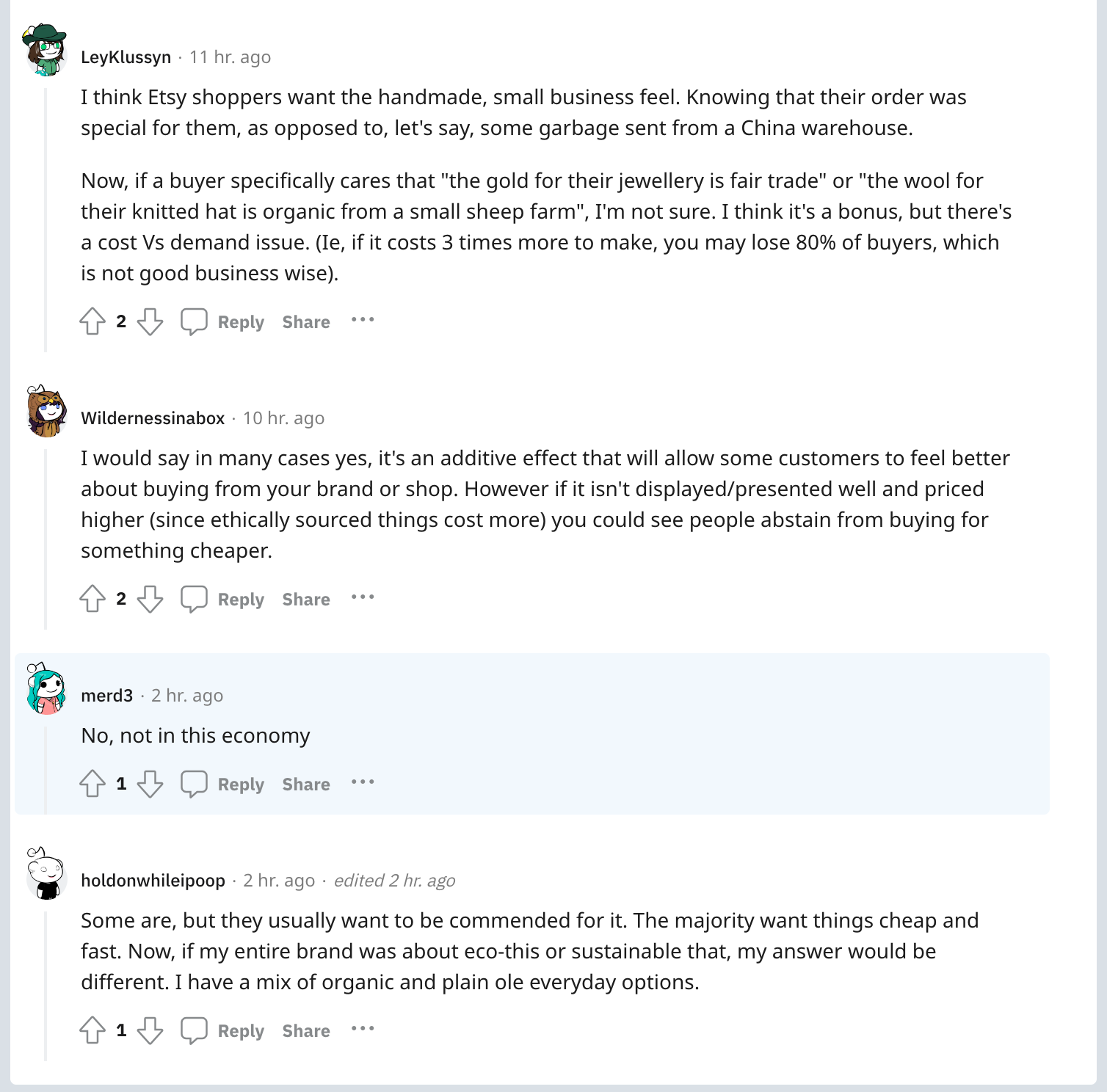Image resolution: width=1107 pixels, height=1092 pixels.
Task: Share Wildernessinabox's comment
Action: (x=306, y=600)
